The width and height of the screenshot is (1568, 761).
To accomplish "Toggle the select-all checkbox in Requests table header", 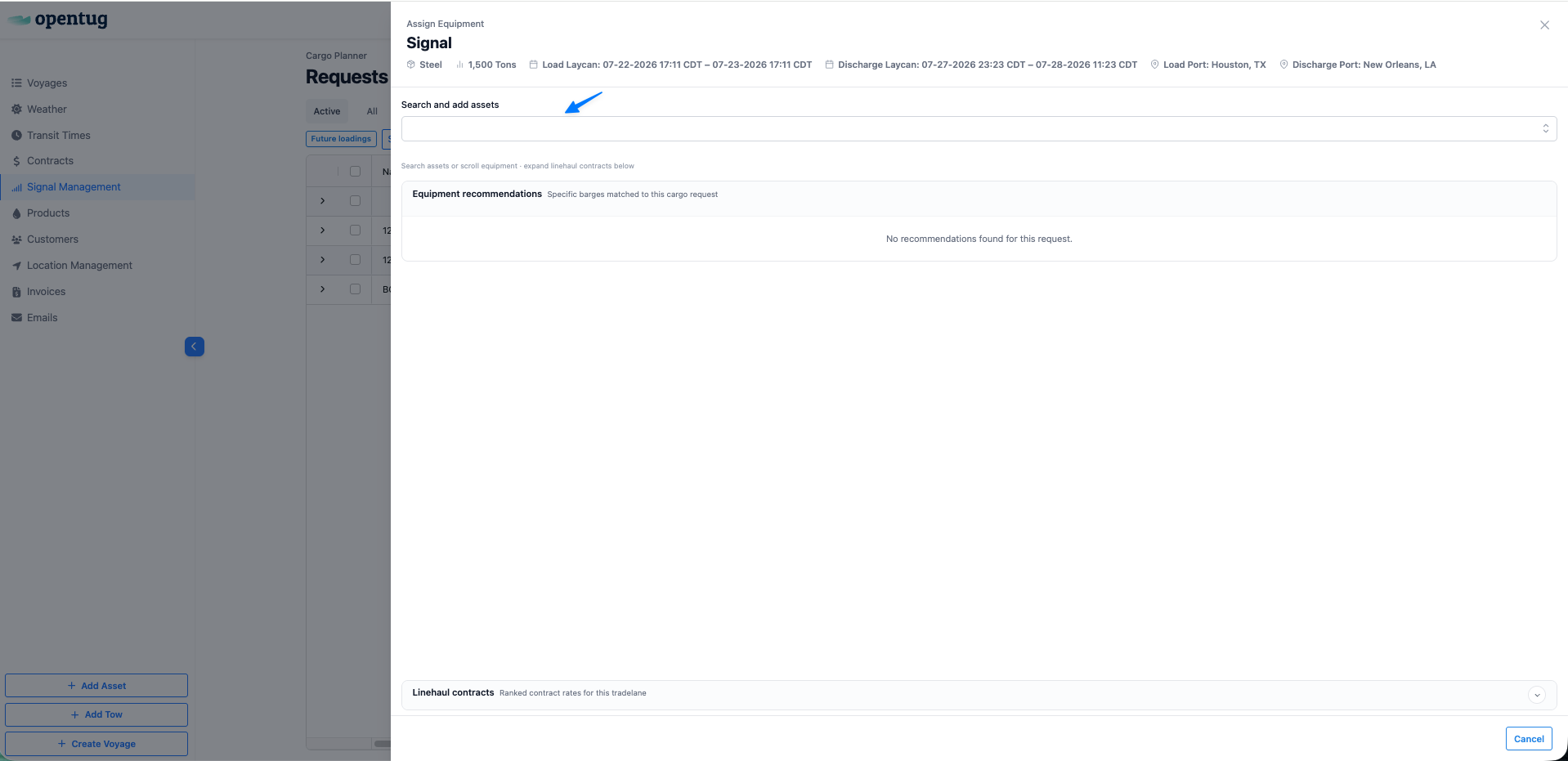I will click(355, 172).
